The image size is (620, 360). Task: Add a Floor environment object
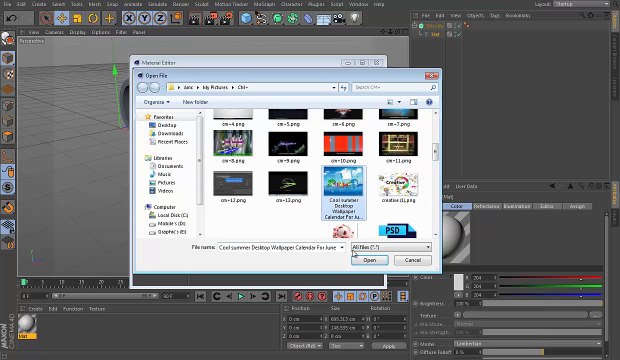point(323,19)
